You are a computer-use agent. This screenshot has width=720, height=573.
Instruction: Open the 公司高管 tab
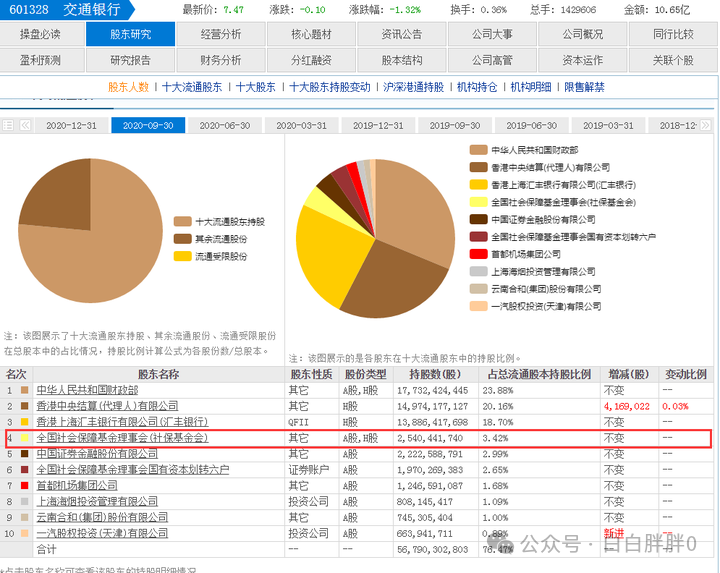tap(492, 60)
